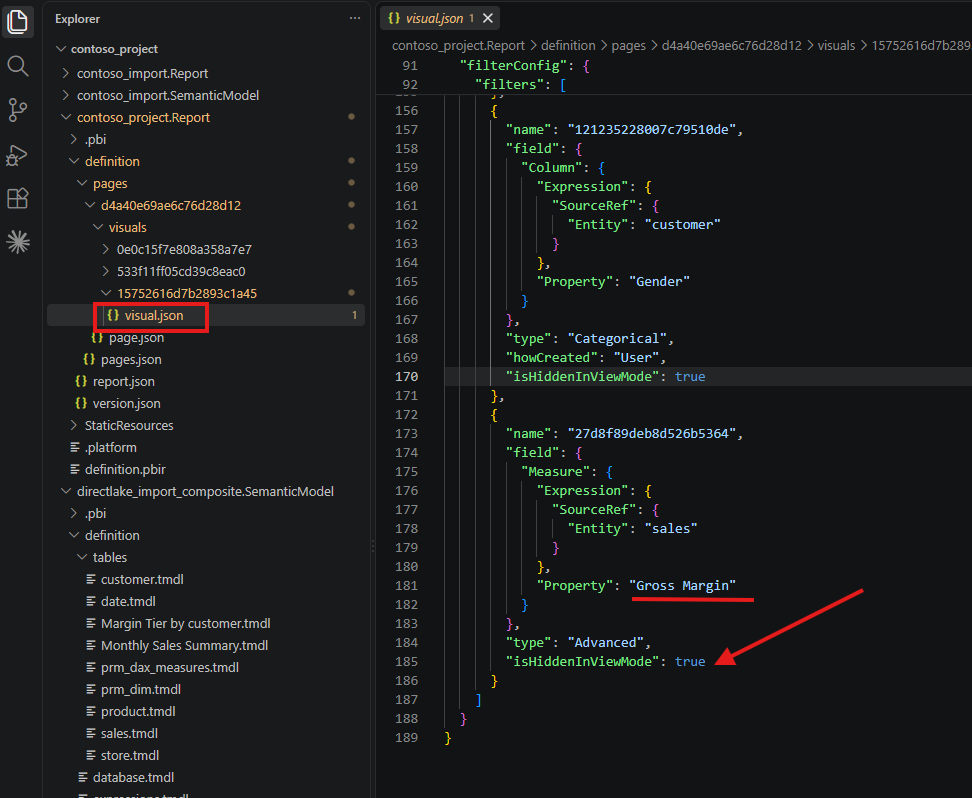972x798 pixels.
Task: Collapse the contoso_project root folder
Action: point(114,49)
